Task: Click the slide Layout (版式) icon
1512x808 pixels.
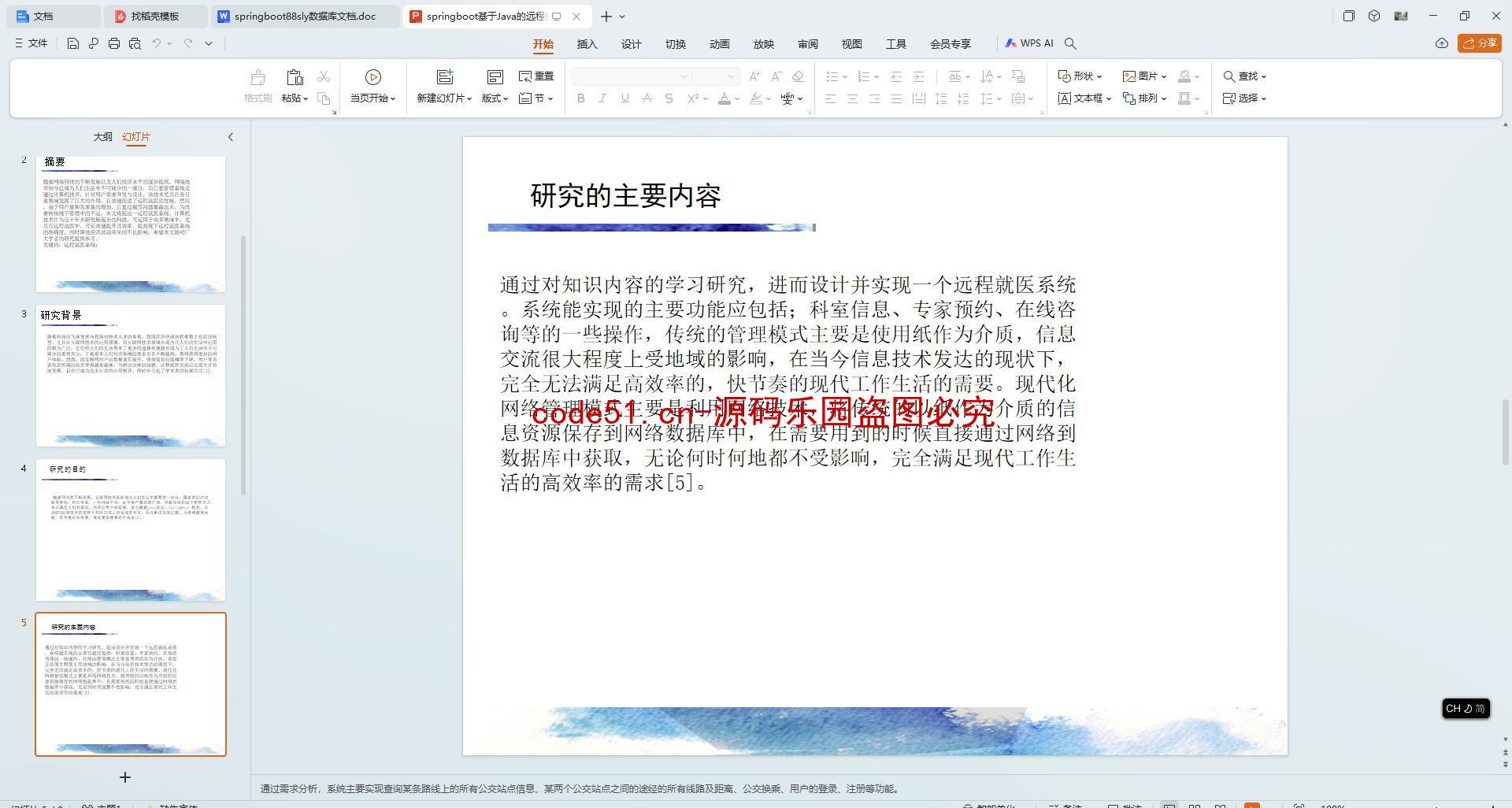Action: tap(495, 77)
